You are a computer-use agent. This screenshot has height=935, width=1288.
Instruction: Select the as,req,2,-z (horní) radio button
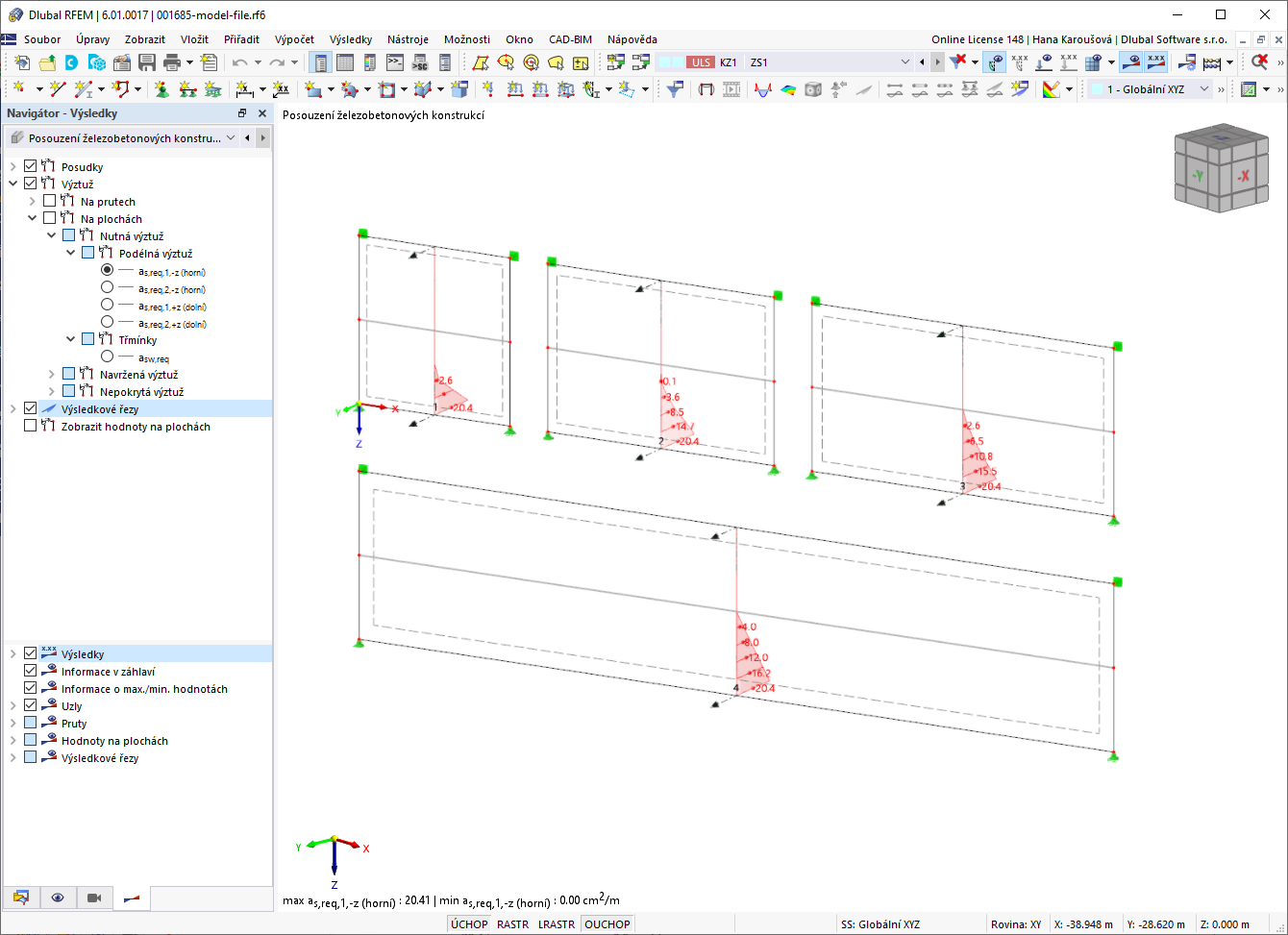point(108,288)
